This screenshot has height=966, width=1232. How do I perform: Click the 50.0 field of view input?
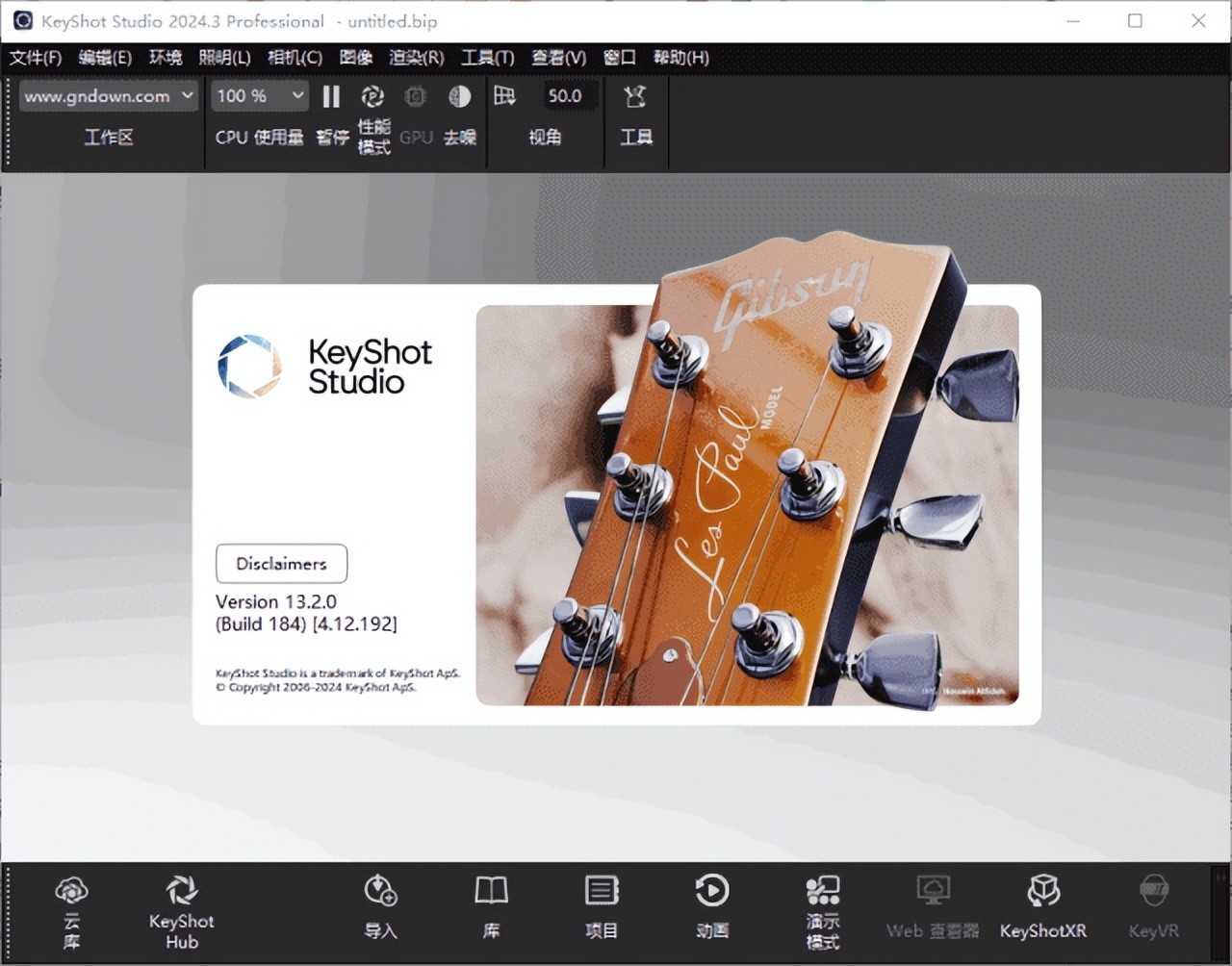point(565,96)
